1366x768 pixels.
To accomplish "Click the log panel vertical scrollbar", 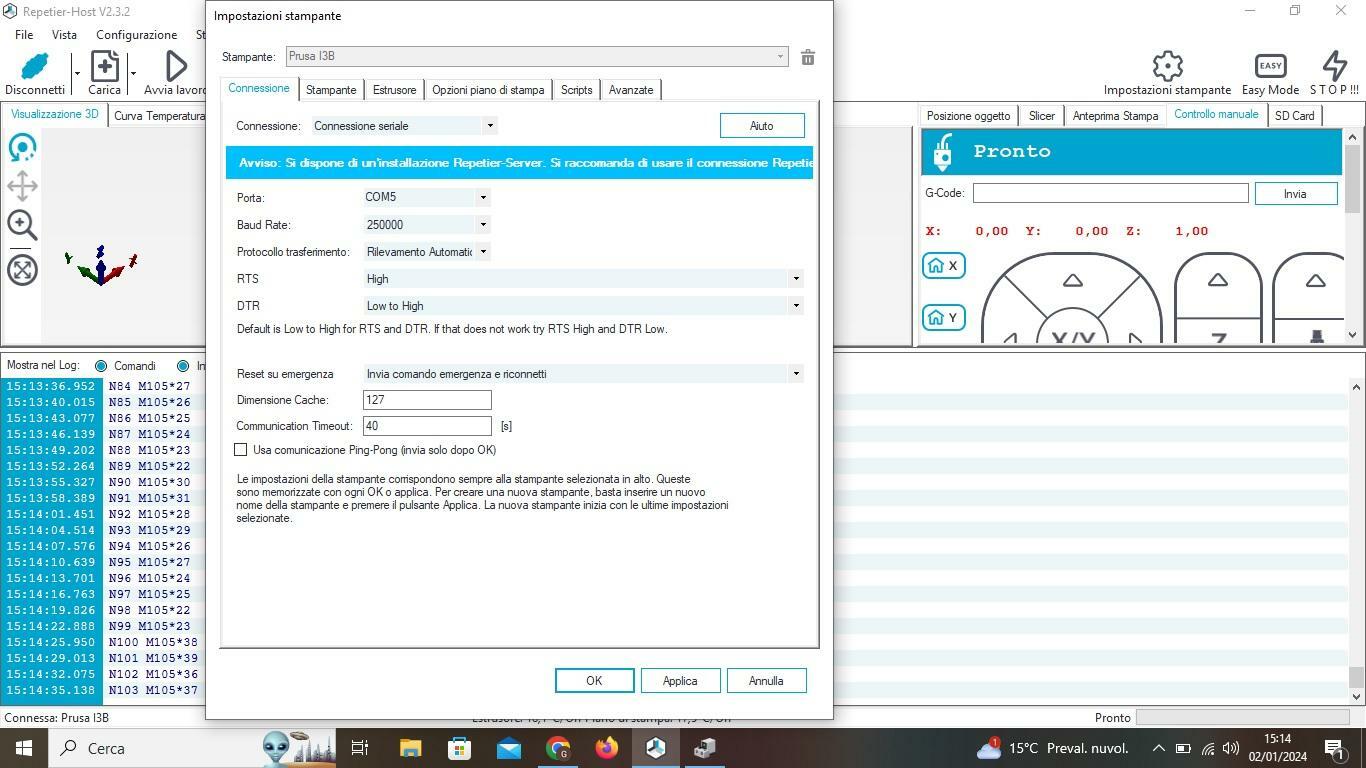I will [1356, 530].
